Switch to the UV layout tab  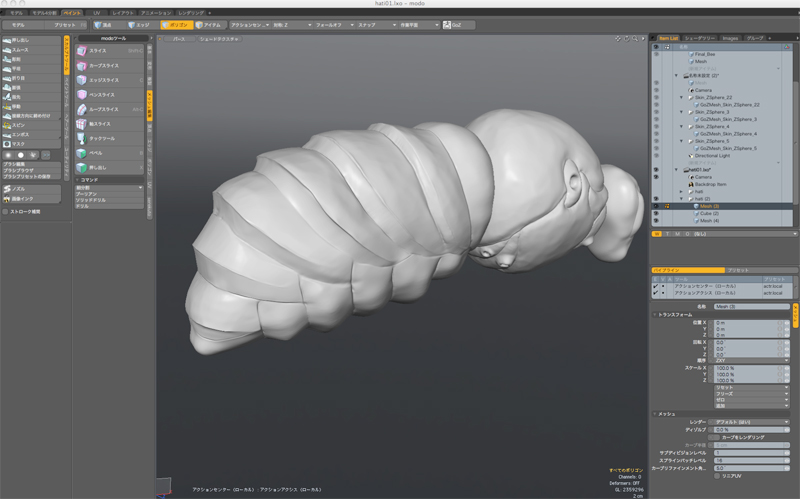point(96,13)
